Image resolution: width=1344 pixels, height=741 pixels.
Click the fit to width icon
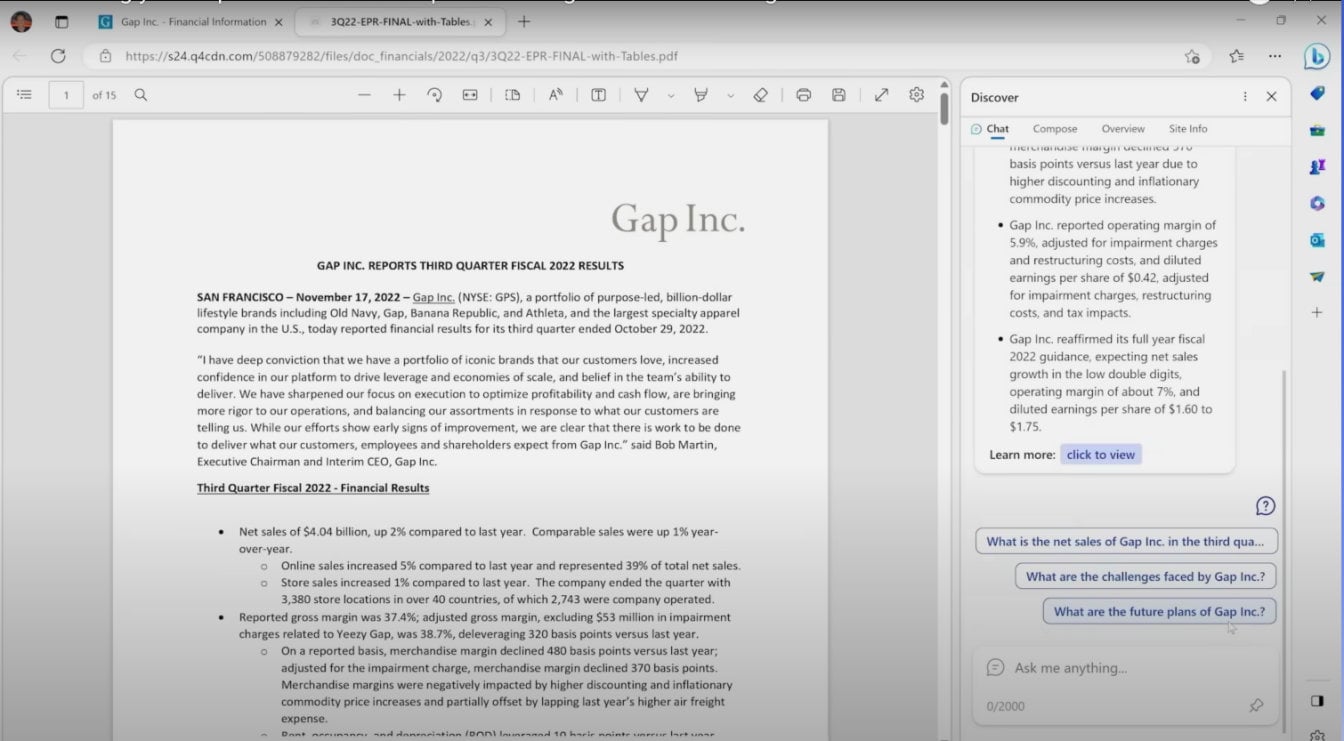coord(469,95)
